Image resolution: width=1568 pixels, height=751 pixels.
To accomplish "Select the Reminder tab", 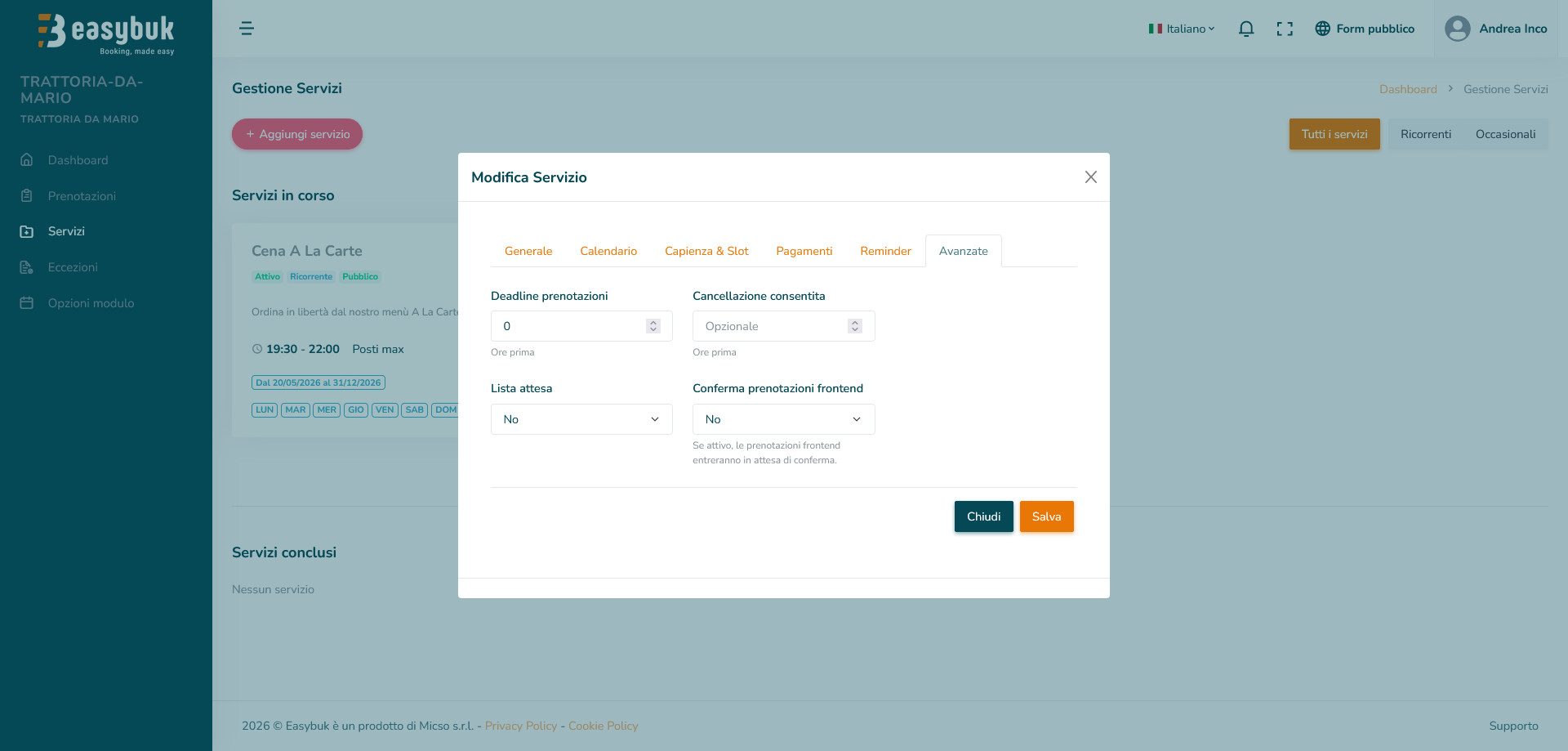I will coord(885,251).
